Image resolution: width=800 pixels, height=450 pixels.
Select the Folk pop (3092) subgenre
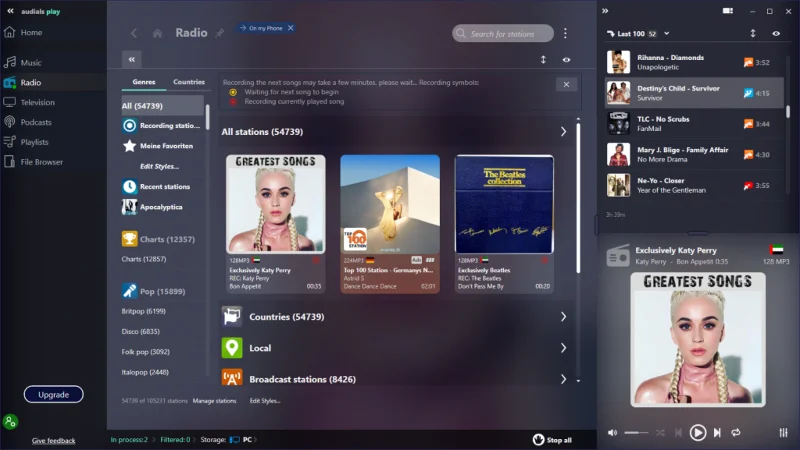tap(145, 352)
